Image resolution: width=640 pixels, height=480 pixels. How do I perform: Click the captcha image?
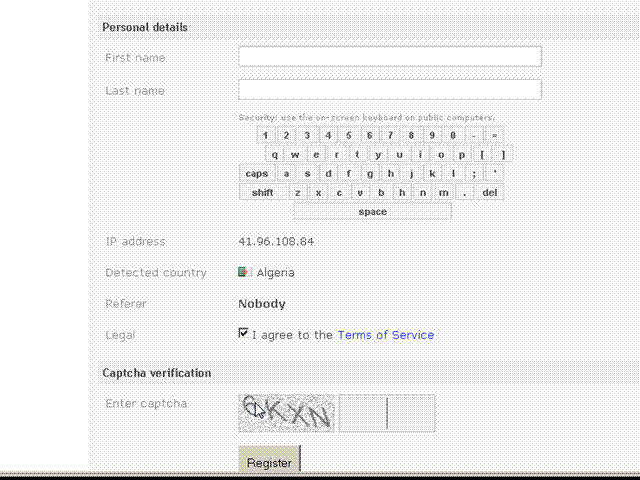coord(286,413)
